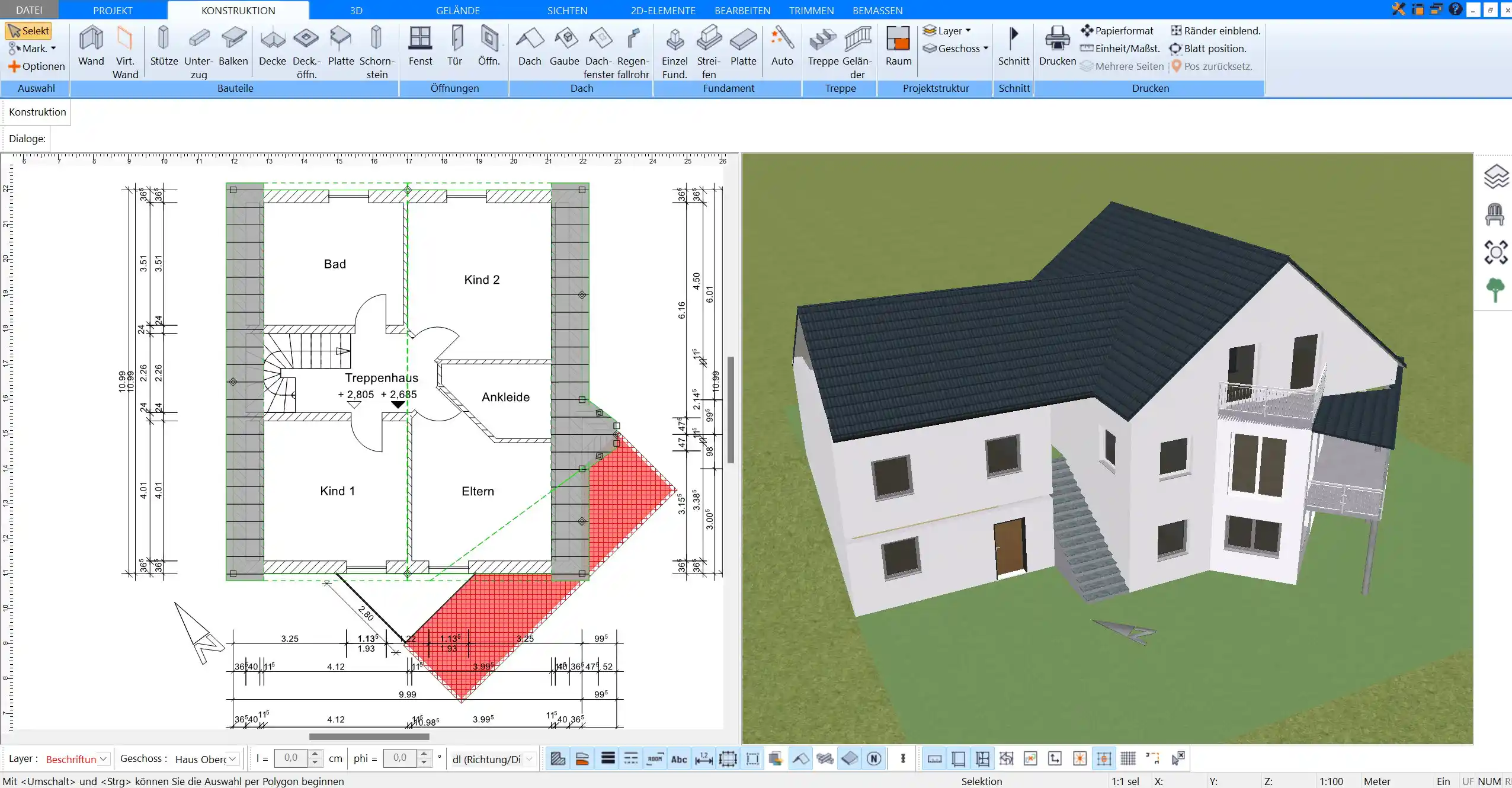Select the Tür door tool
The height and width of the screenshot is (788, 1512).
455,47
